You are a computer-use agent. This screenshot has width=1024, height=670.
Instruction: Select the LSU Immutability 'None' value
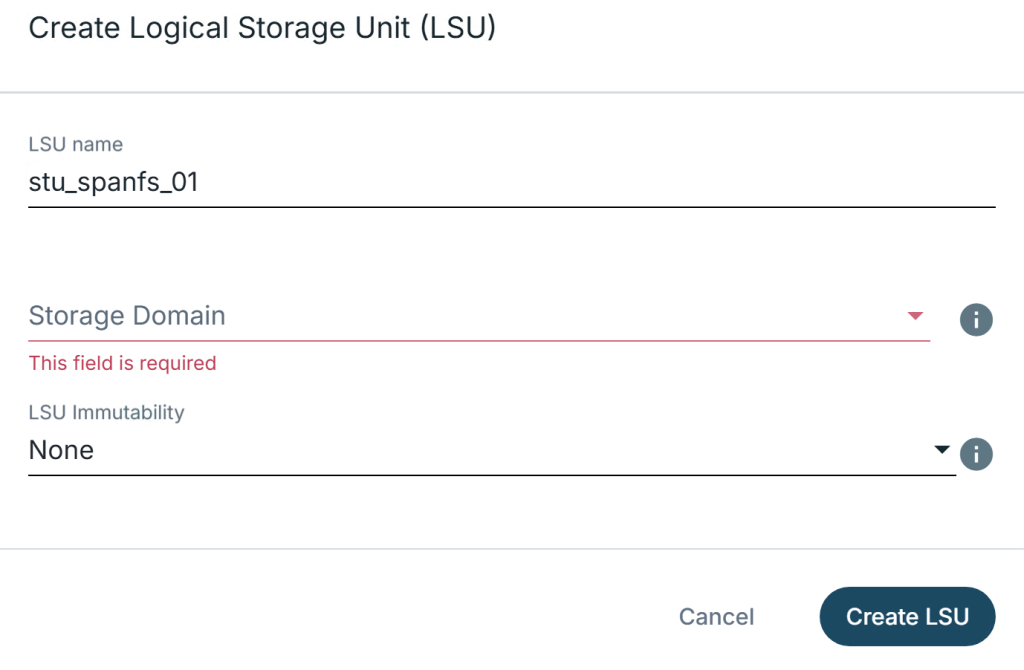pos(62,451)
